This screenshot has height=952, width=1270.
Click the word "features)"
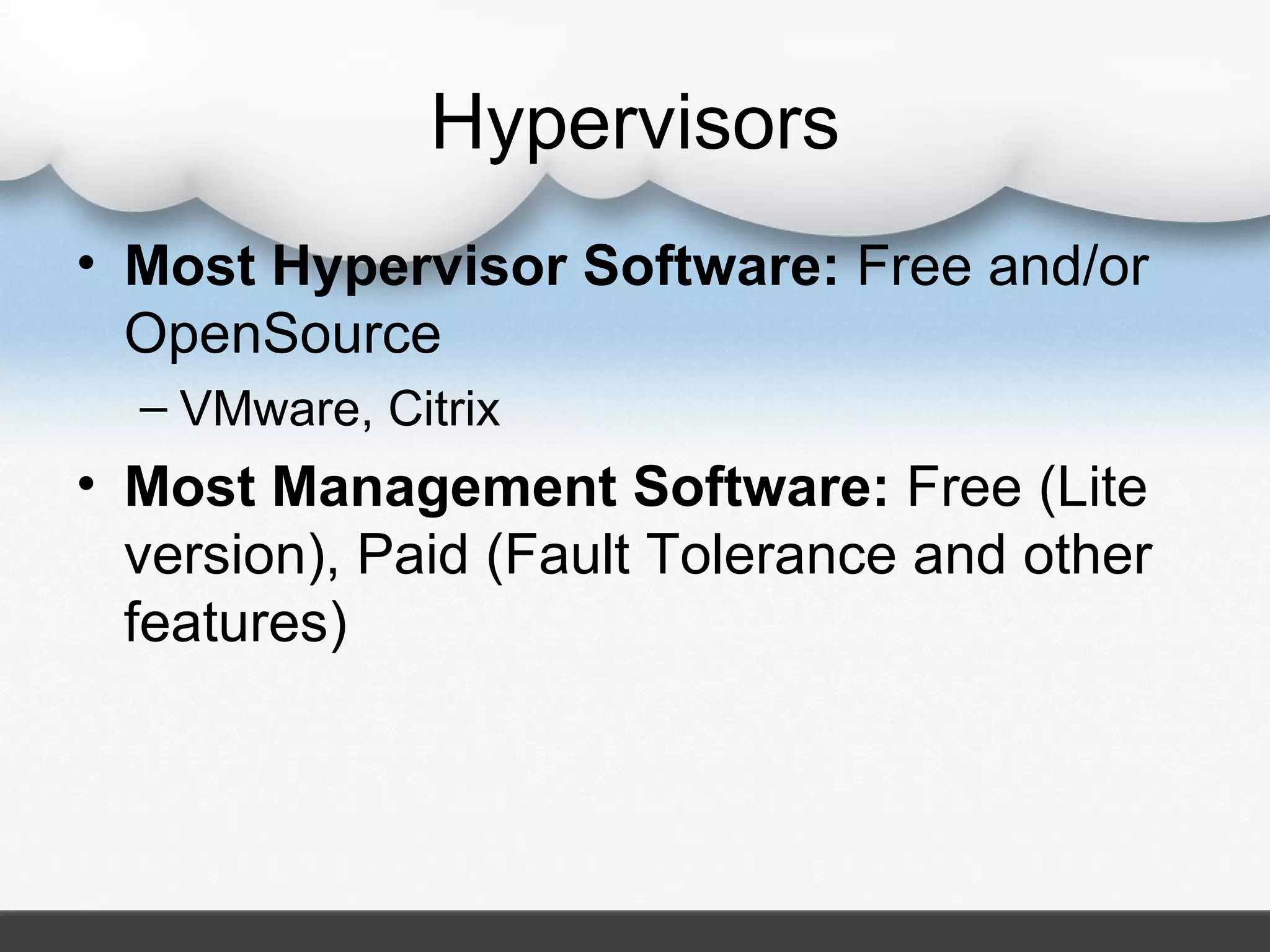[235, 622]
